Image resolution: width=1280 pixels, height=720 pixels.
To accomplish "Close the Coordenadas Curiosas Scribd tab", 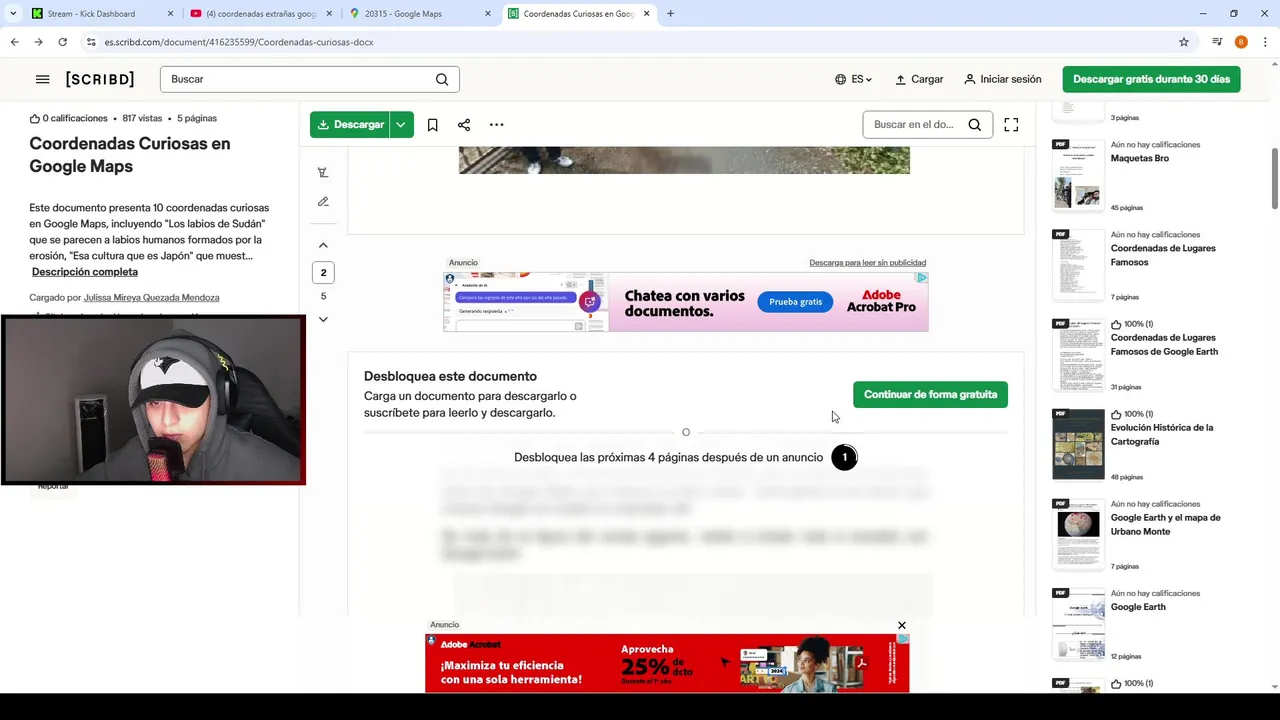I will click(x=646, y=14).
